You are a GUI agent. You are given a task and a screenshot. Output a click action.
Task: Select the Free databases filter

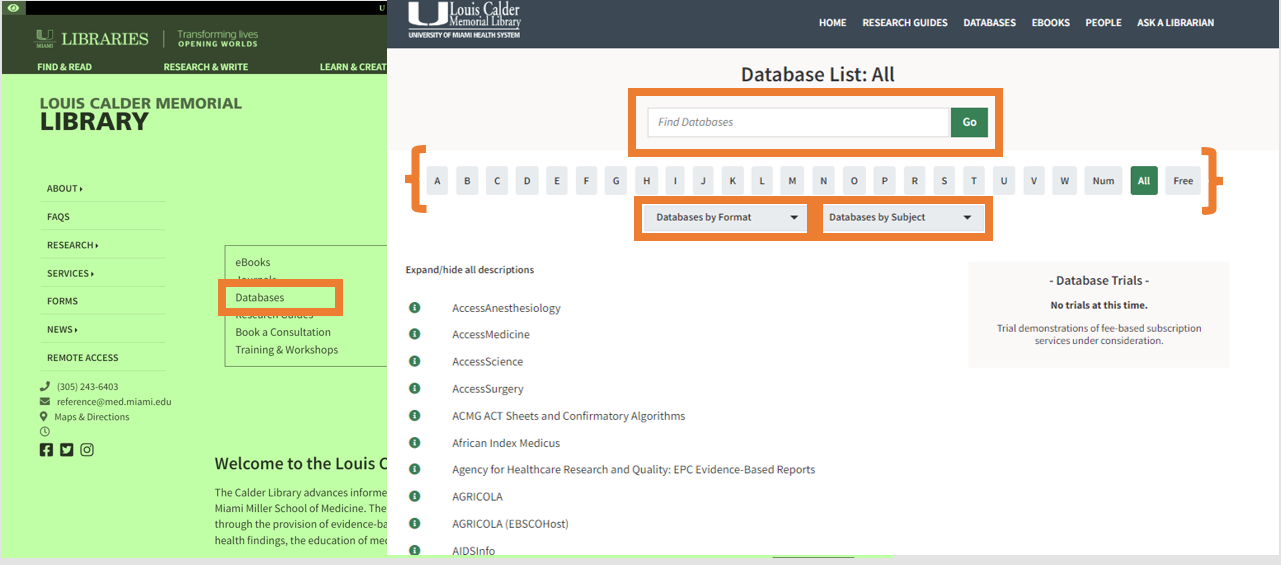1183,181
